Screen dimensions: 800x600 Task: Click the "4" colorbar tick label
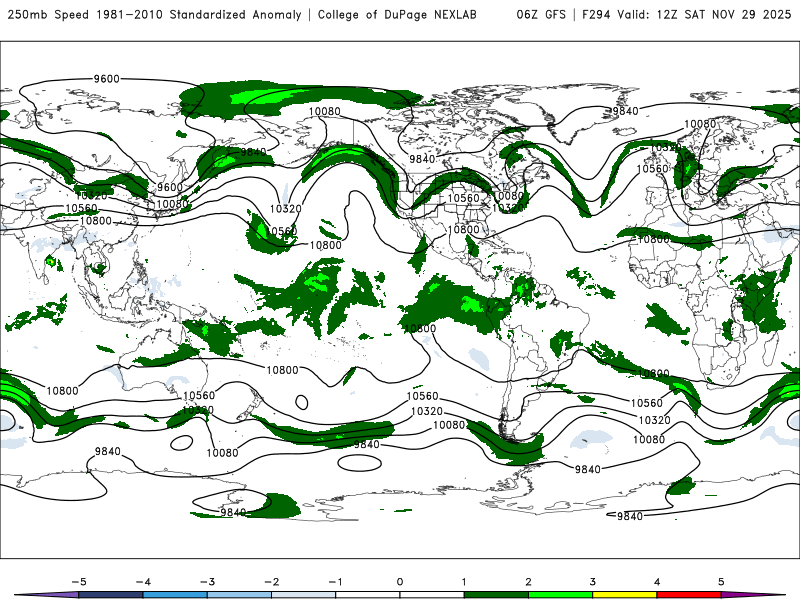657,582
